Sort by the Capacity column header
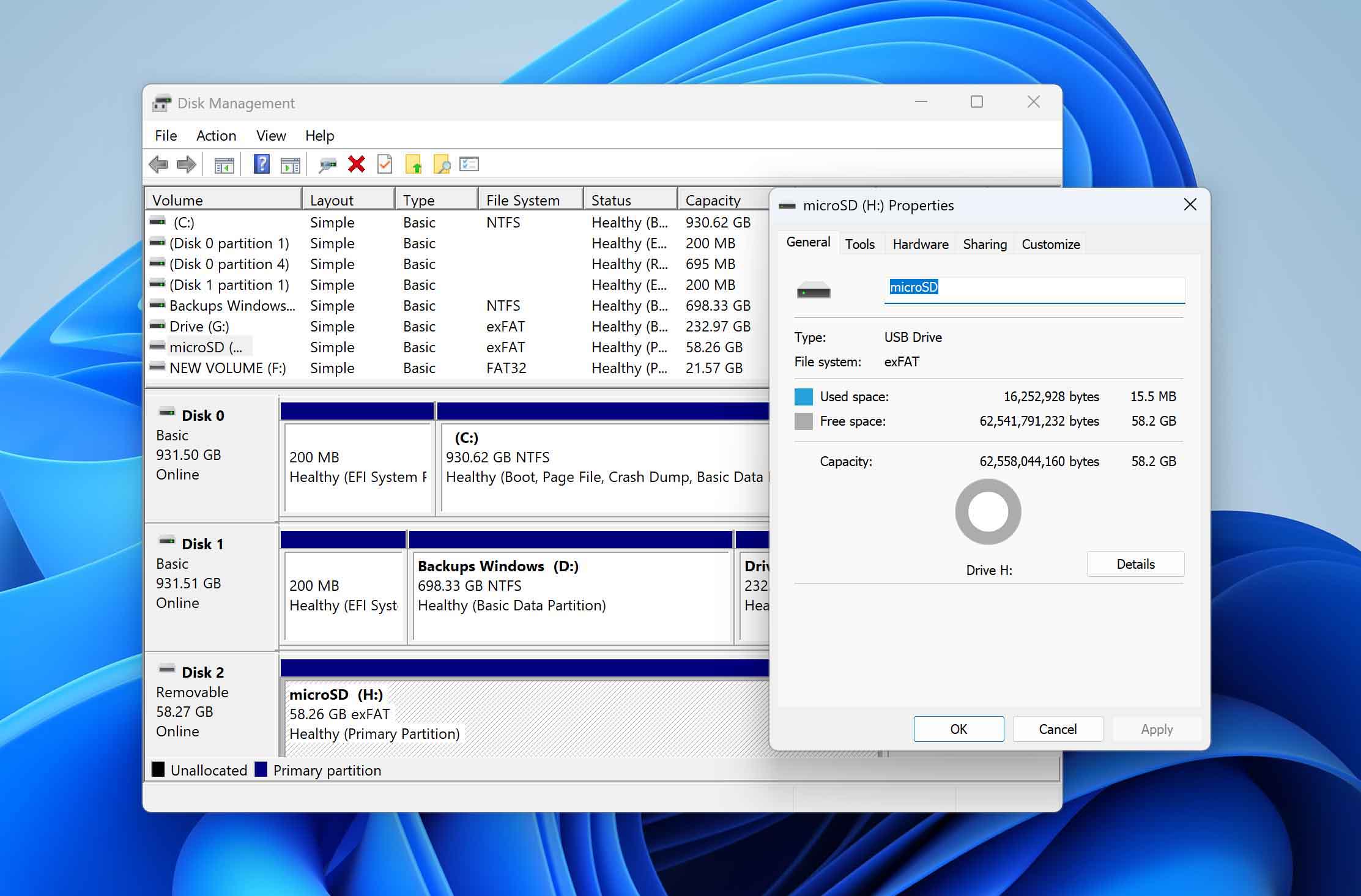The image size is (1361, 896). [724, 200]
